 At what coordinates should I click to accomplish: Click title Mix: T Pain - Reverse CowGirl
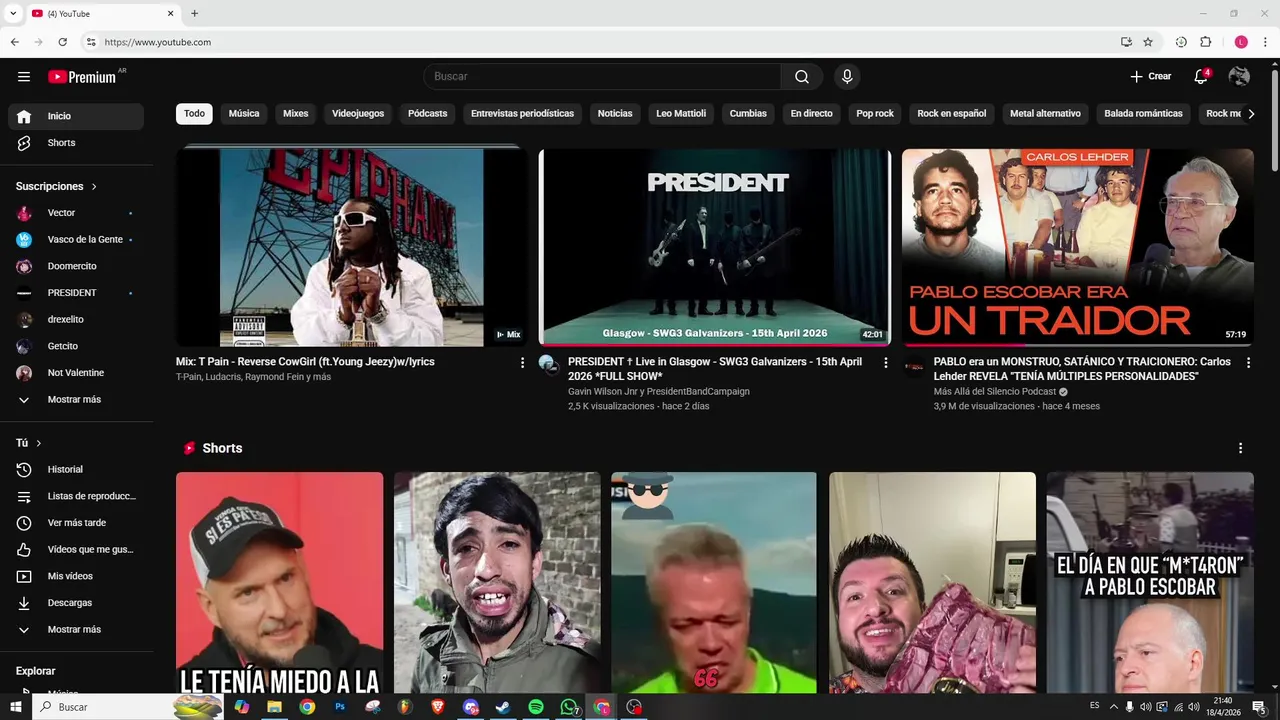pyautogui.click(x=305, y=362)
